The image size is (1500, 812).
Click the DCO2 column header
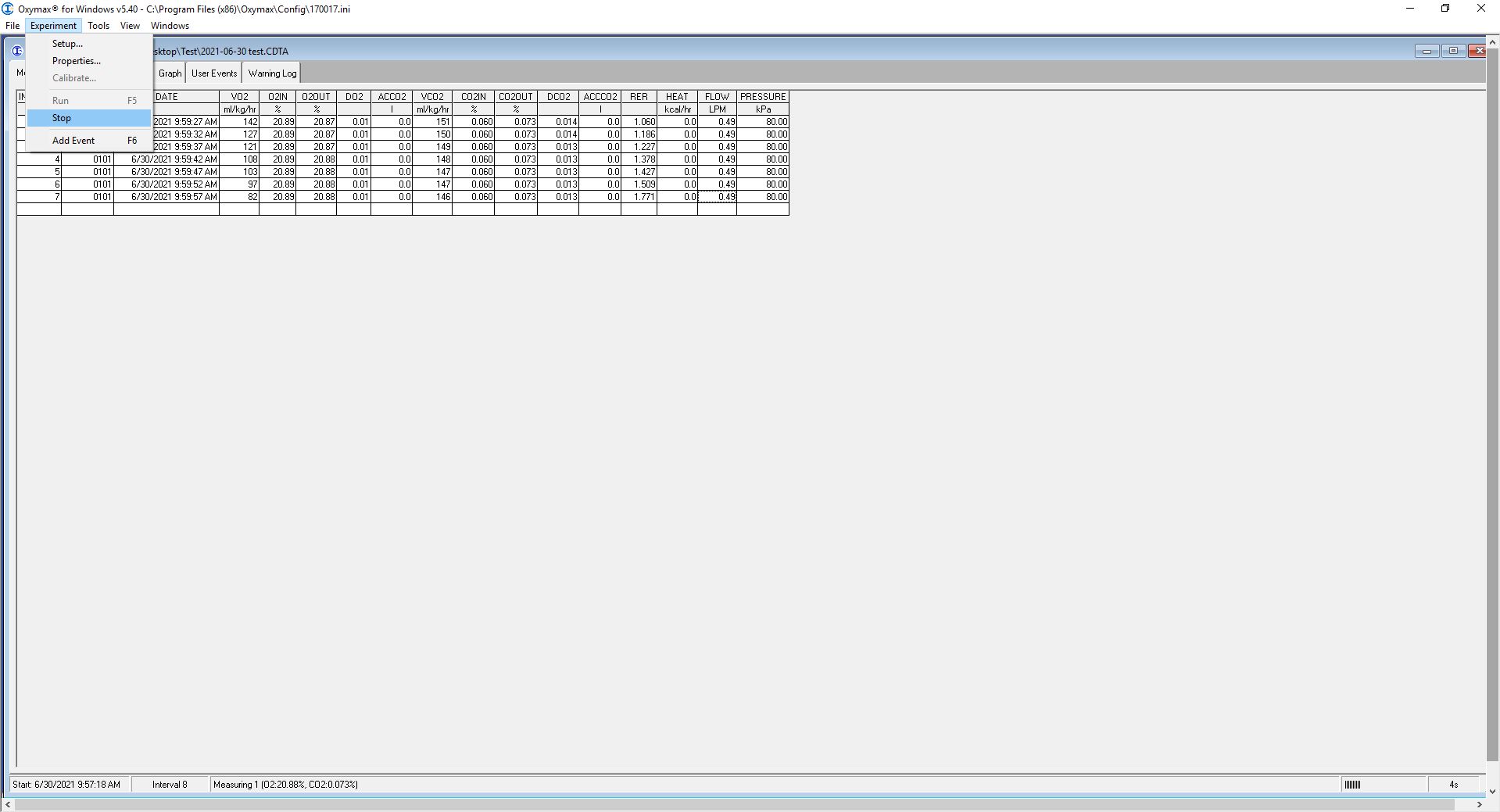pos(558,97)
